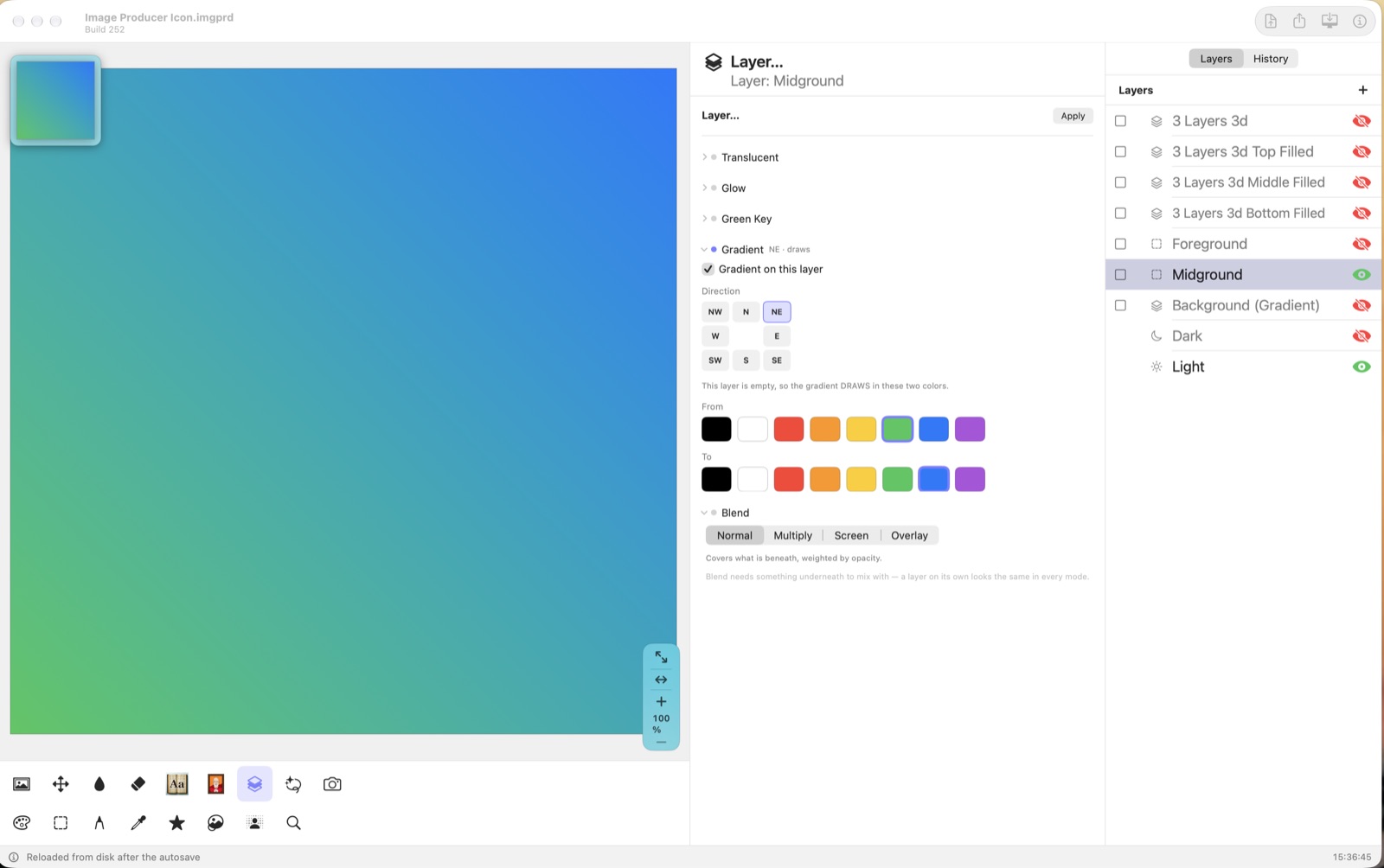Select the compass drawing tool
Image resolution: width=1384 pixels, height=868 pixels.
(99, 823)
